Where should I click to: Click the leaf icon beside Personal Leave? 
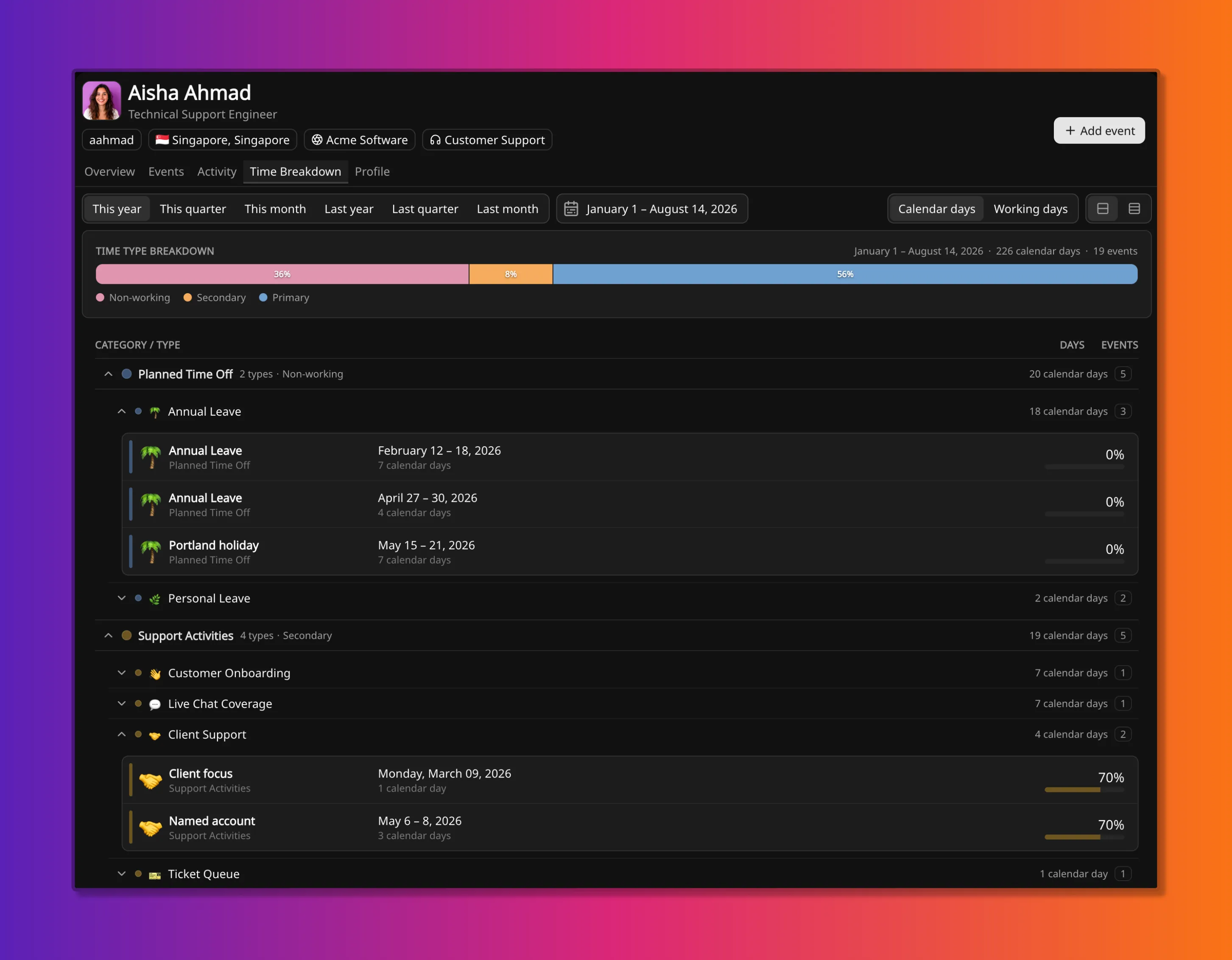[x=154, y=599]
